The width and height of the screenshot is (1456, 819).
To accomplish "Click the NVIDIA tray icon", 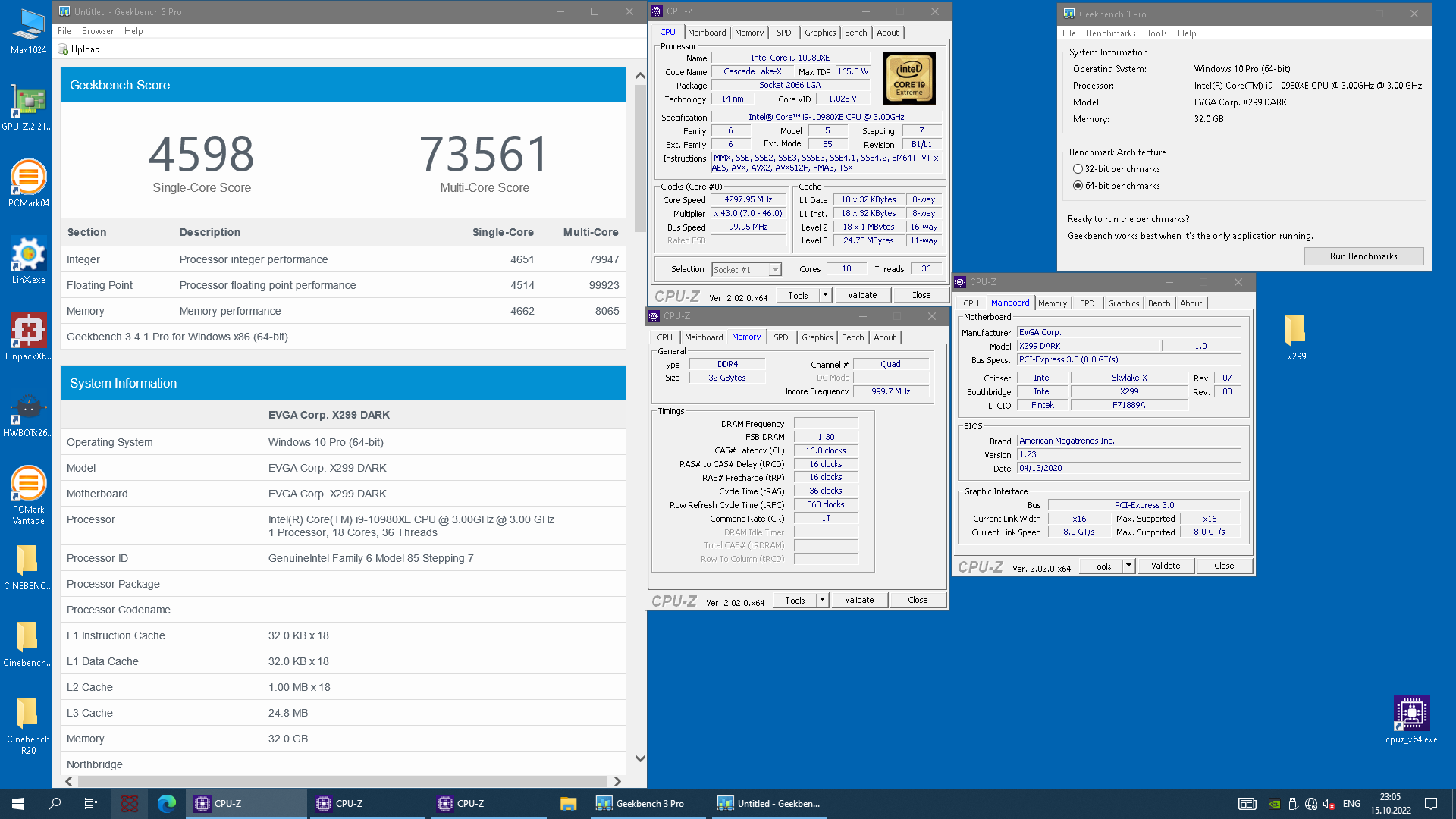I will tap(1276, 804).
